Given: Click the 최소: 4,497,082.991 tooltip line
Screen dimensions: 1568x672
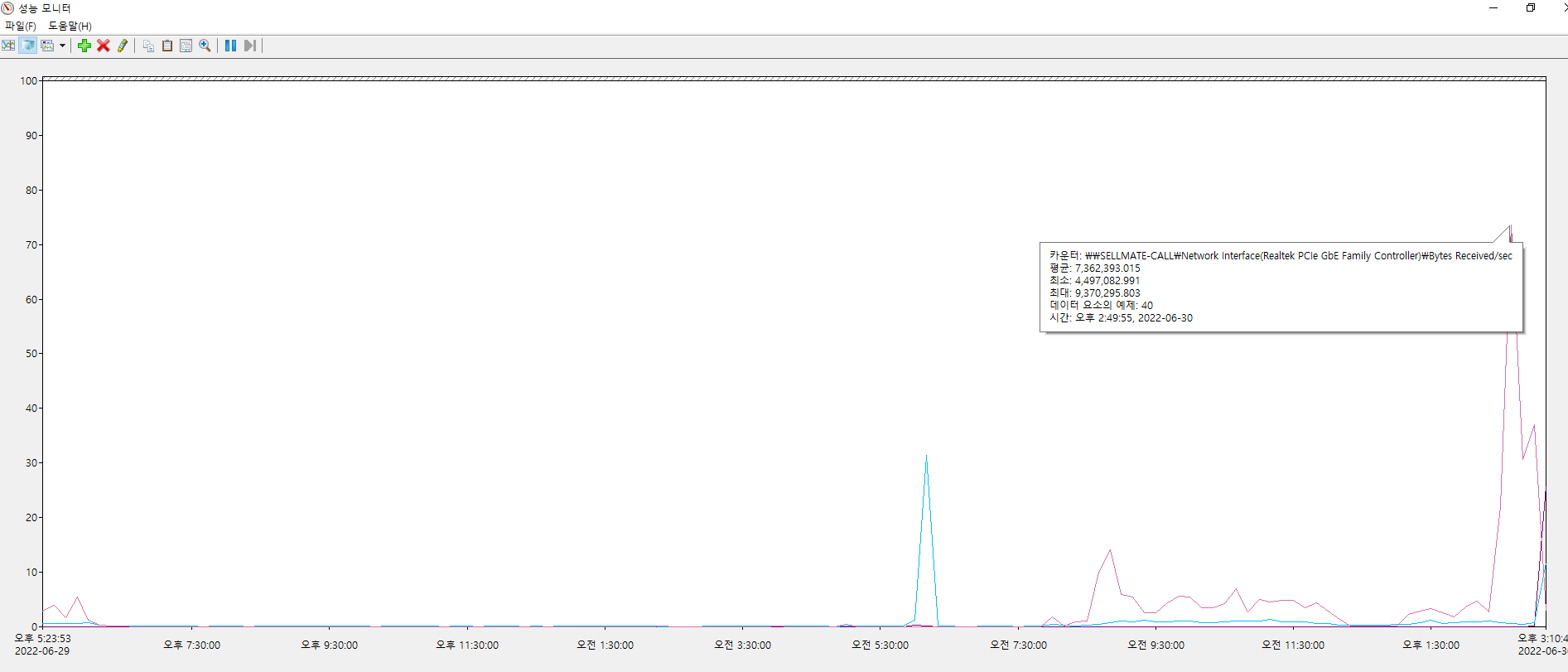Looking at the screenshot, I should click(1095, 281).
